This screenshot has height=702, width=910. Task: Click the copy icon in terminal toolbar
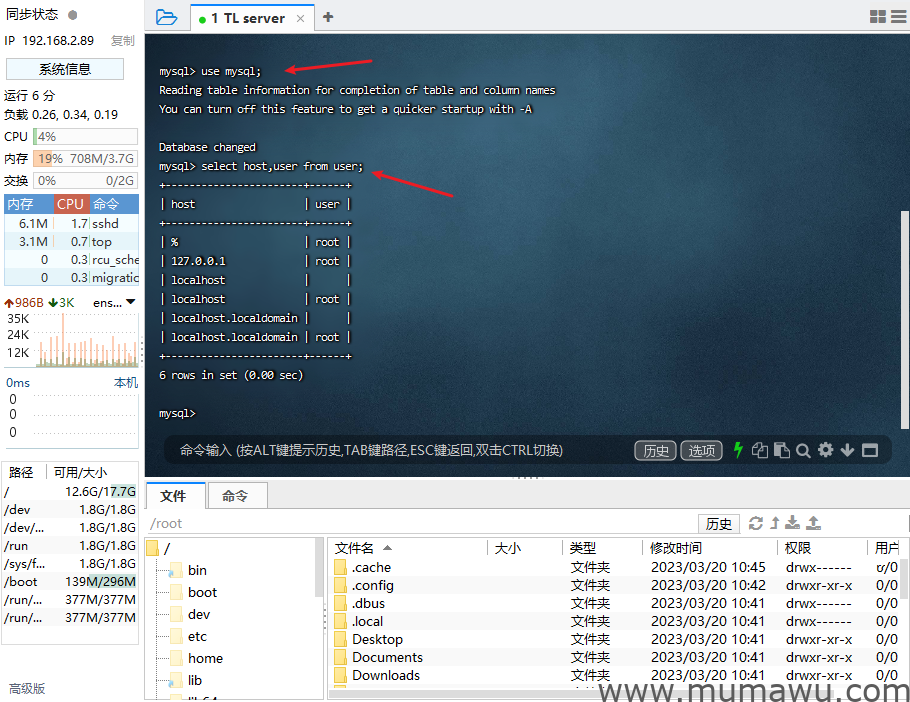(760, 450)
